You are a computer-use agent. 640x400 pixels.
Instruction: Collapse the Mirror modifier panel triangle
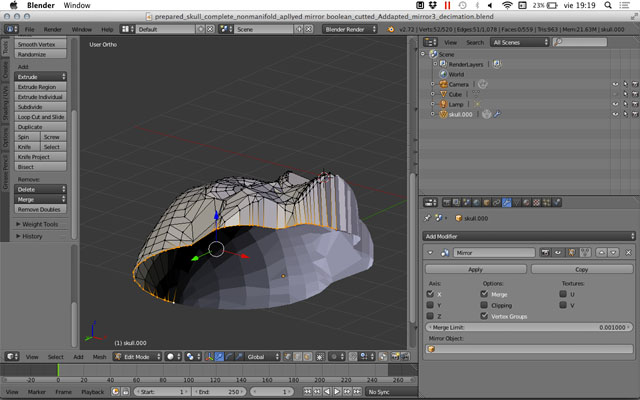[430, 253]
